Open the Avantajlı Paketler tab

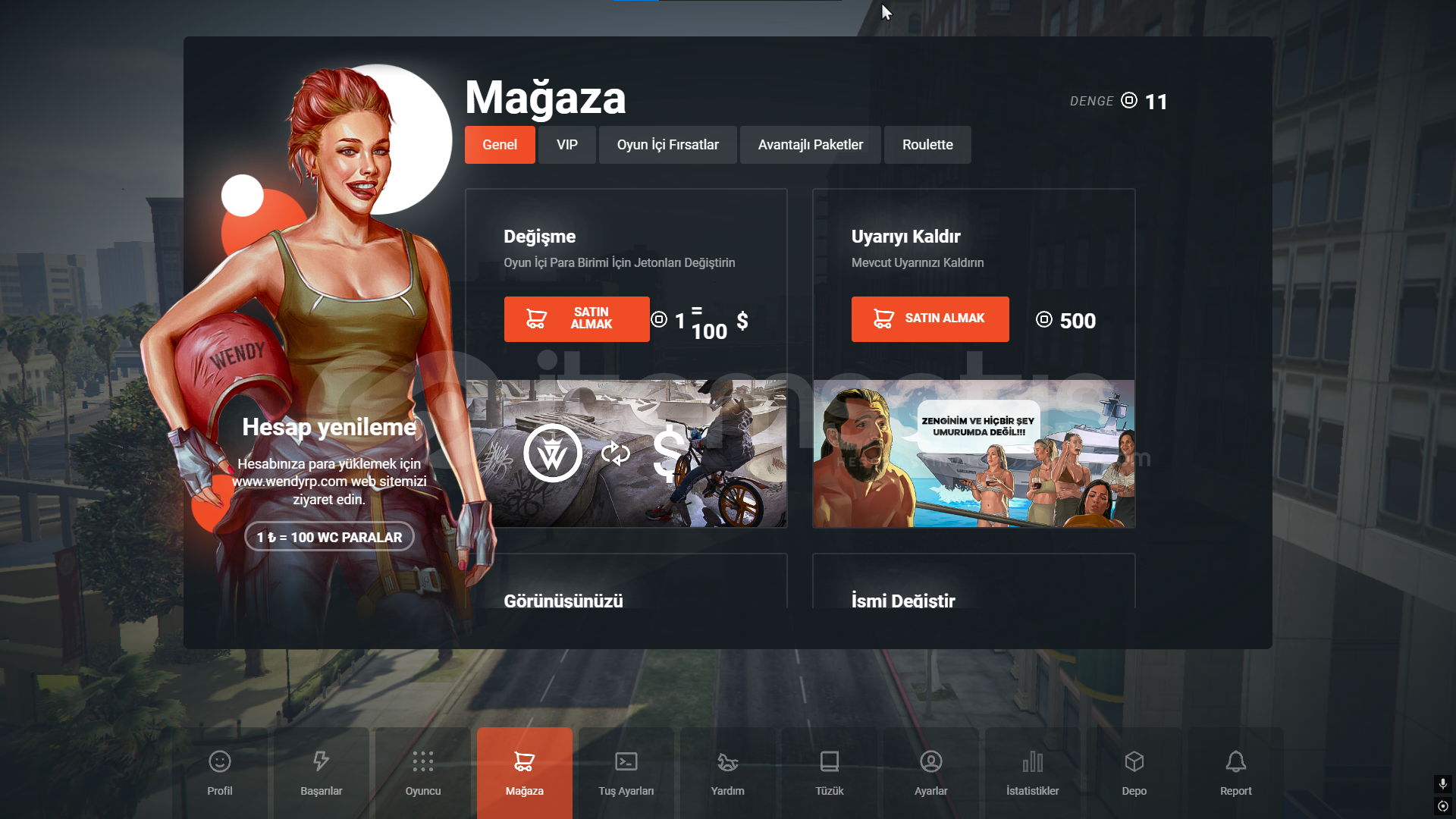(x=811, y=145)
